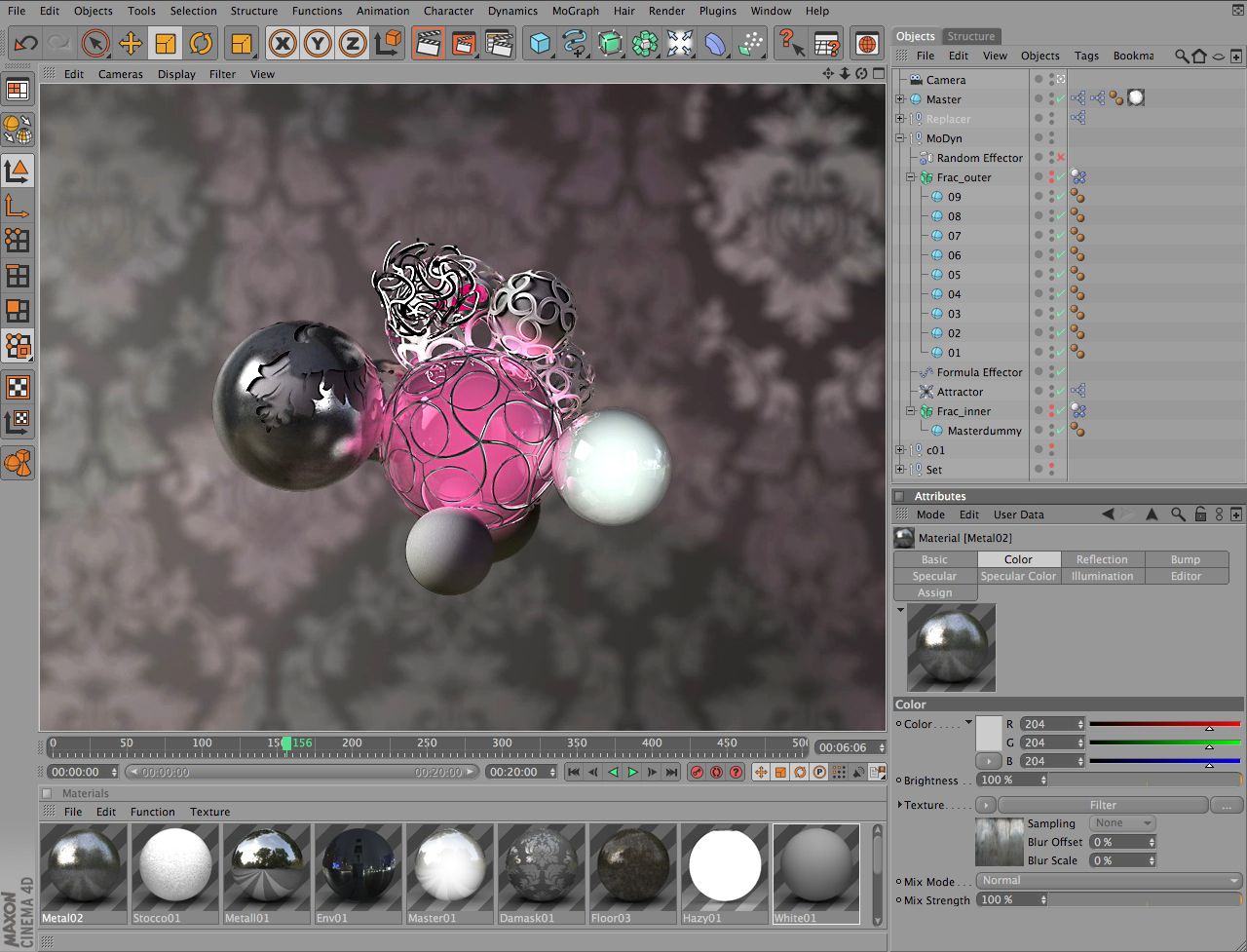Screen dimensions: 1247x952
Task: Enable the Random Effector red X toggle
Action: tap(1061, 158)
